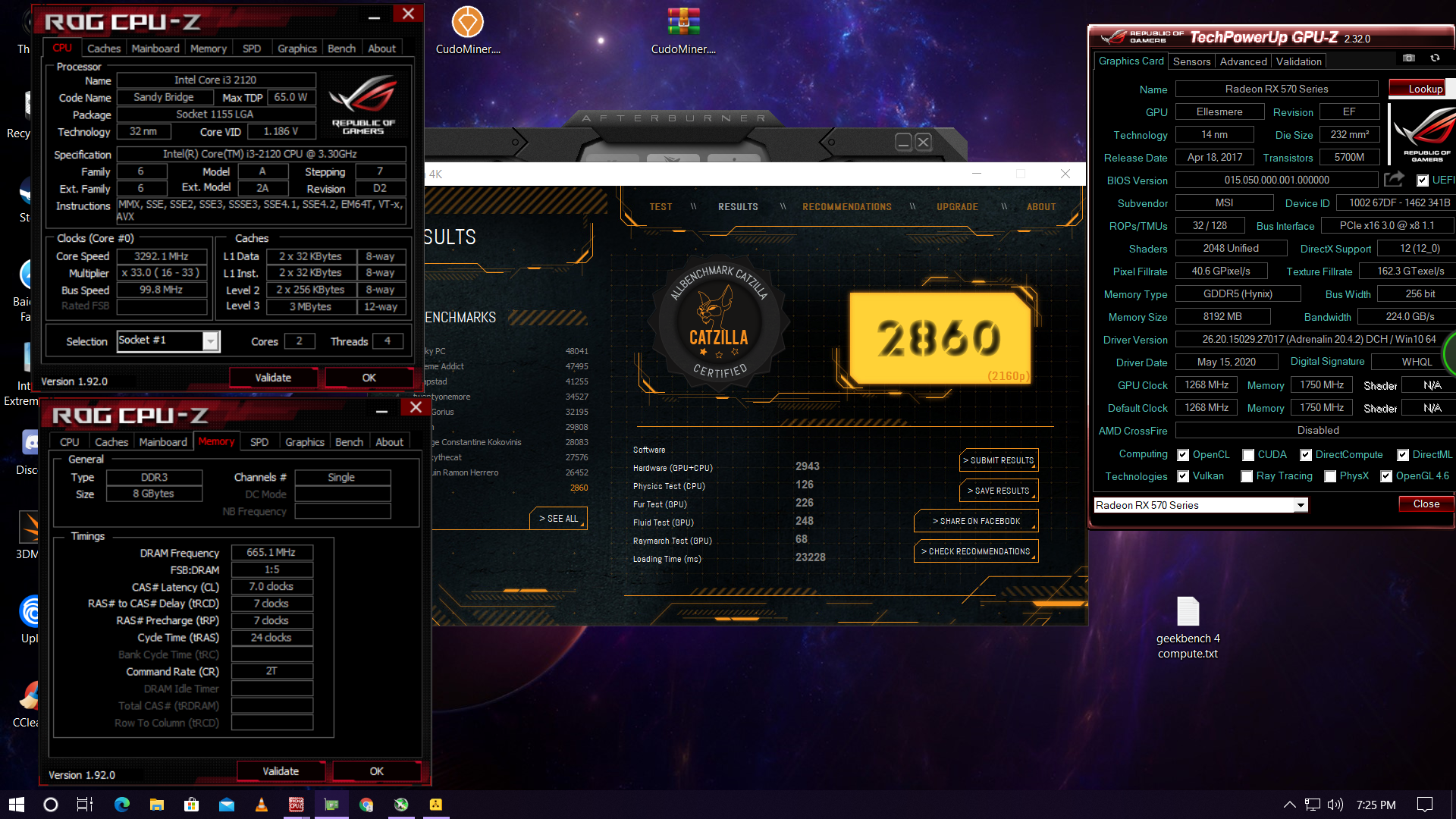Open the Mail app on the taskbar
The width and height of the screenshot is (1456, 819).
tap(227, 805)
